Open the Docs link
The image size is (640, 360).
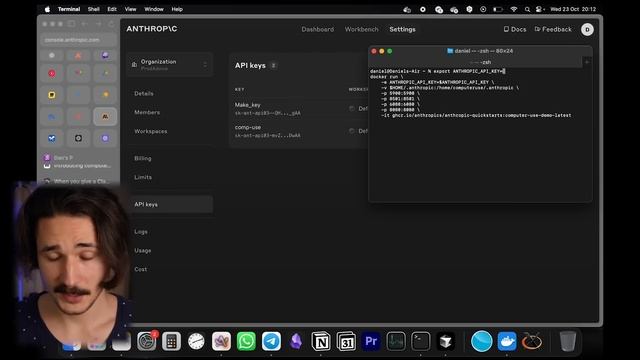coord(515,29)
